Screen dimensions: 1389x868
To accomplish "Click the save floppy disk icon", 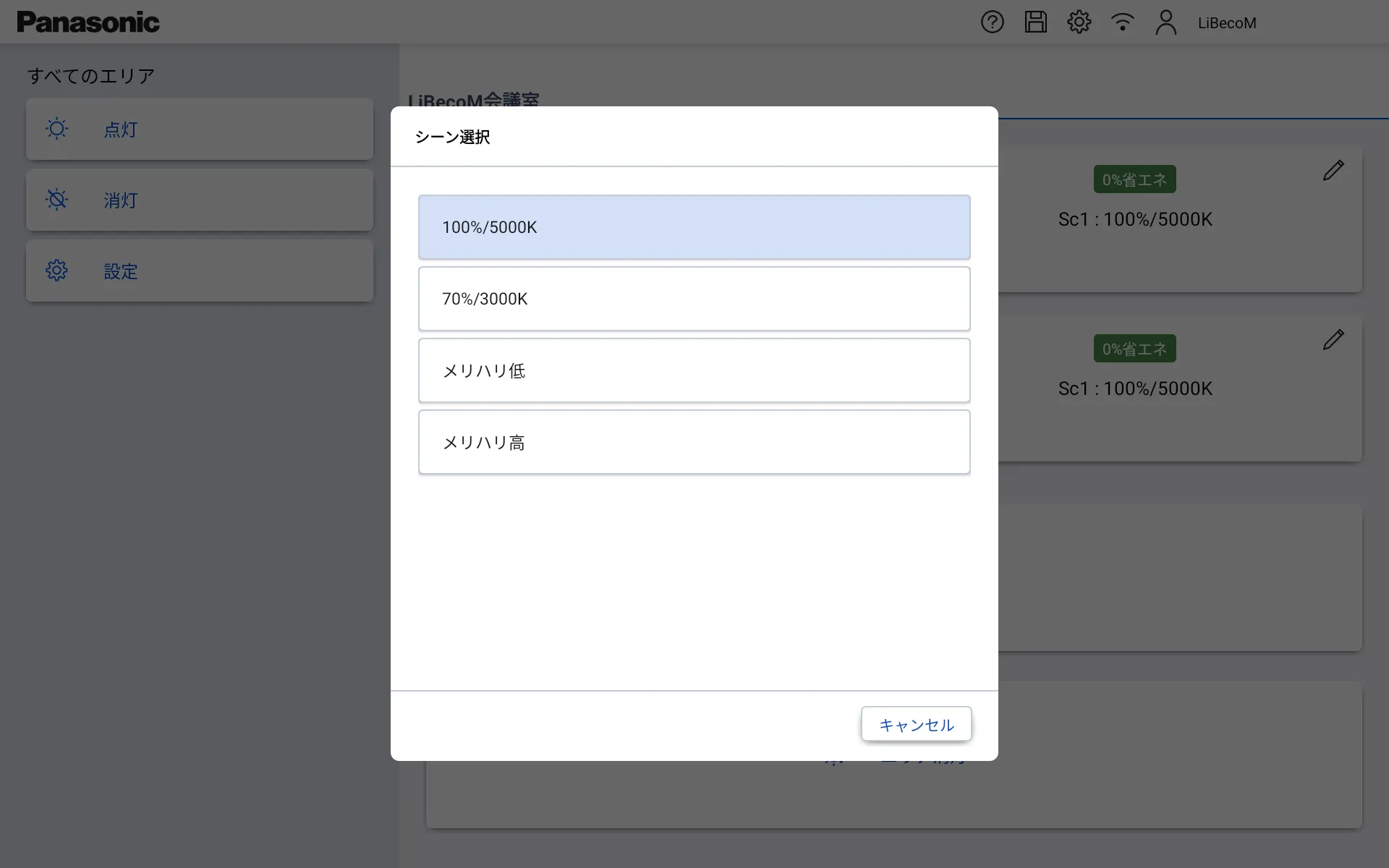I will click(1035, 22).
